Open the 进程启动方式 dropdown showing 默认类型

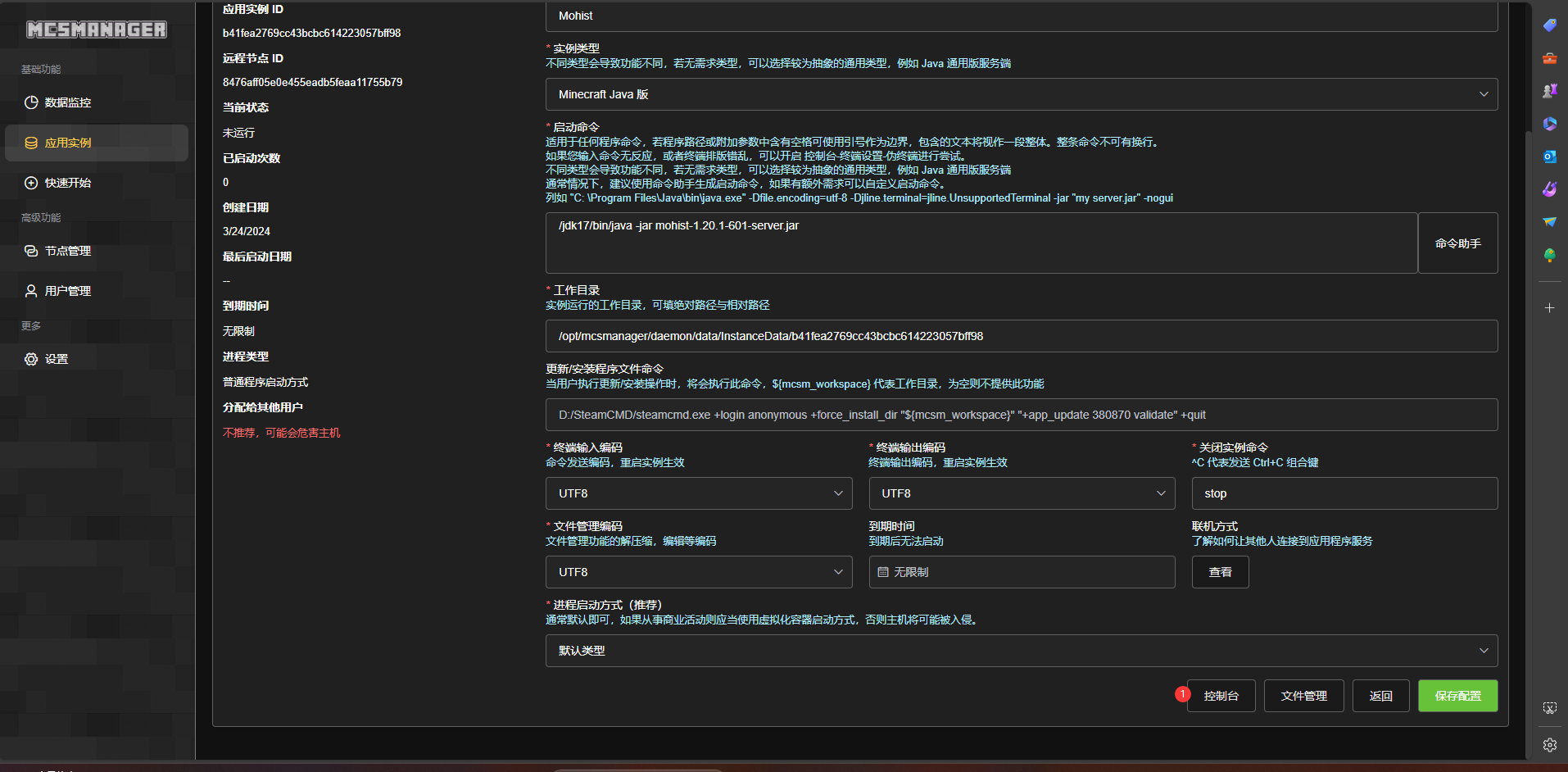coord(1022,651)
